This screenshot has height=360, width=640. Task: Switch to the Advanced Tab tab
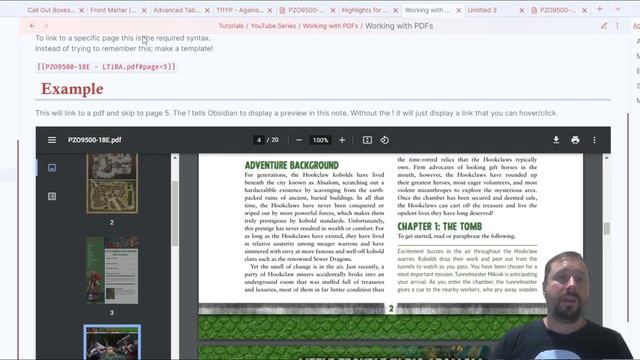[x=176, y=10]
